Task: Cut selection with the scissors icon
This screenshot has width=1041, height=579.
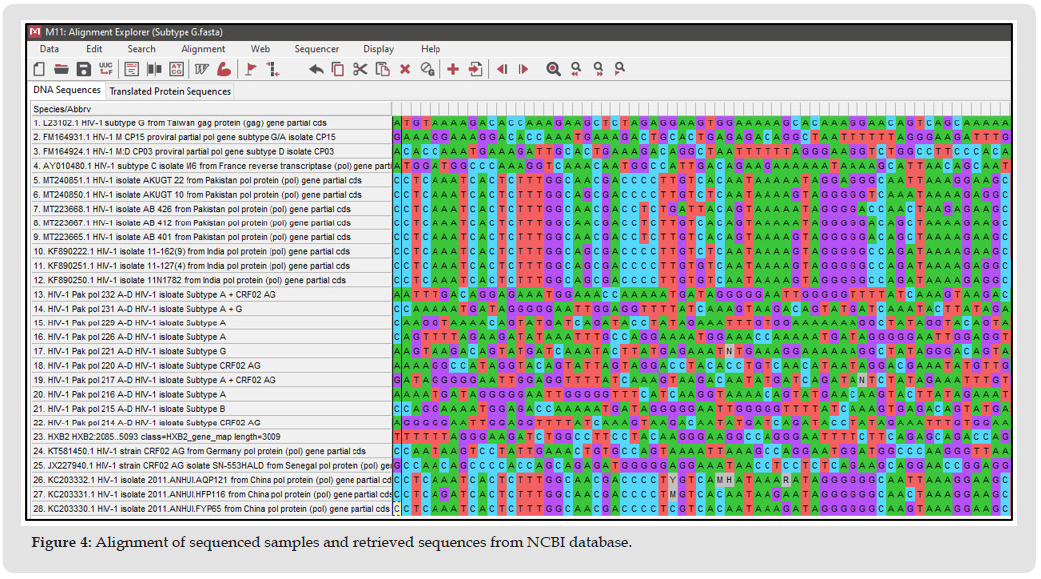Action: click(360, 69)
